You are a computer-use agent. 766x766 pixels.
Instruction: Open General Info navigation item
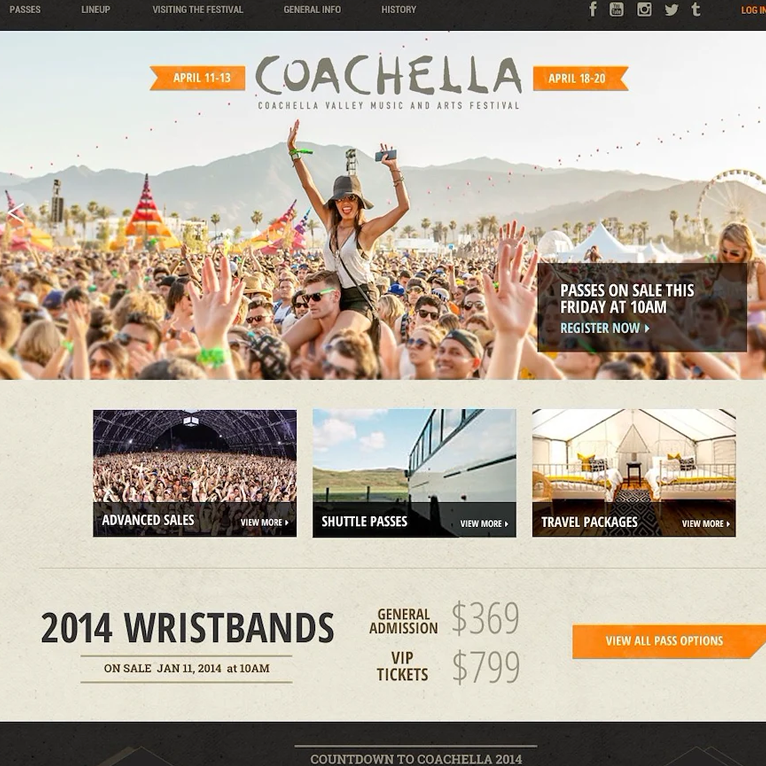click(312, 9)
